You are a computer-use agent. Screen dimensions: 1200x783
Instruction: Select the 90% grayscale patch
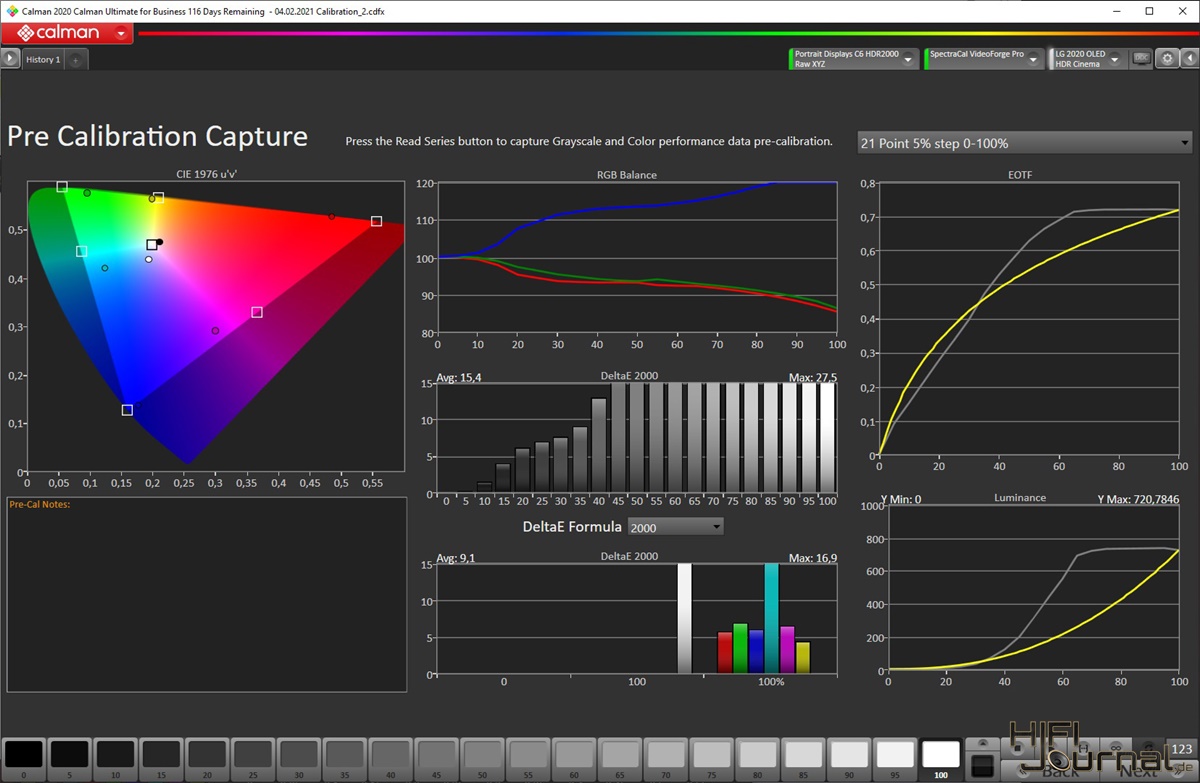click(849, 759)
